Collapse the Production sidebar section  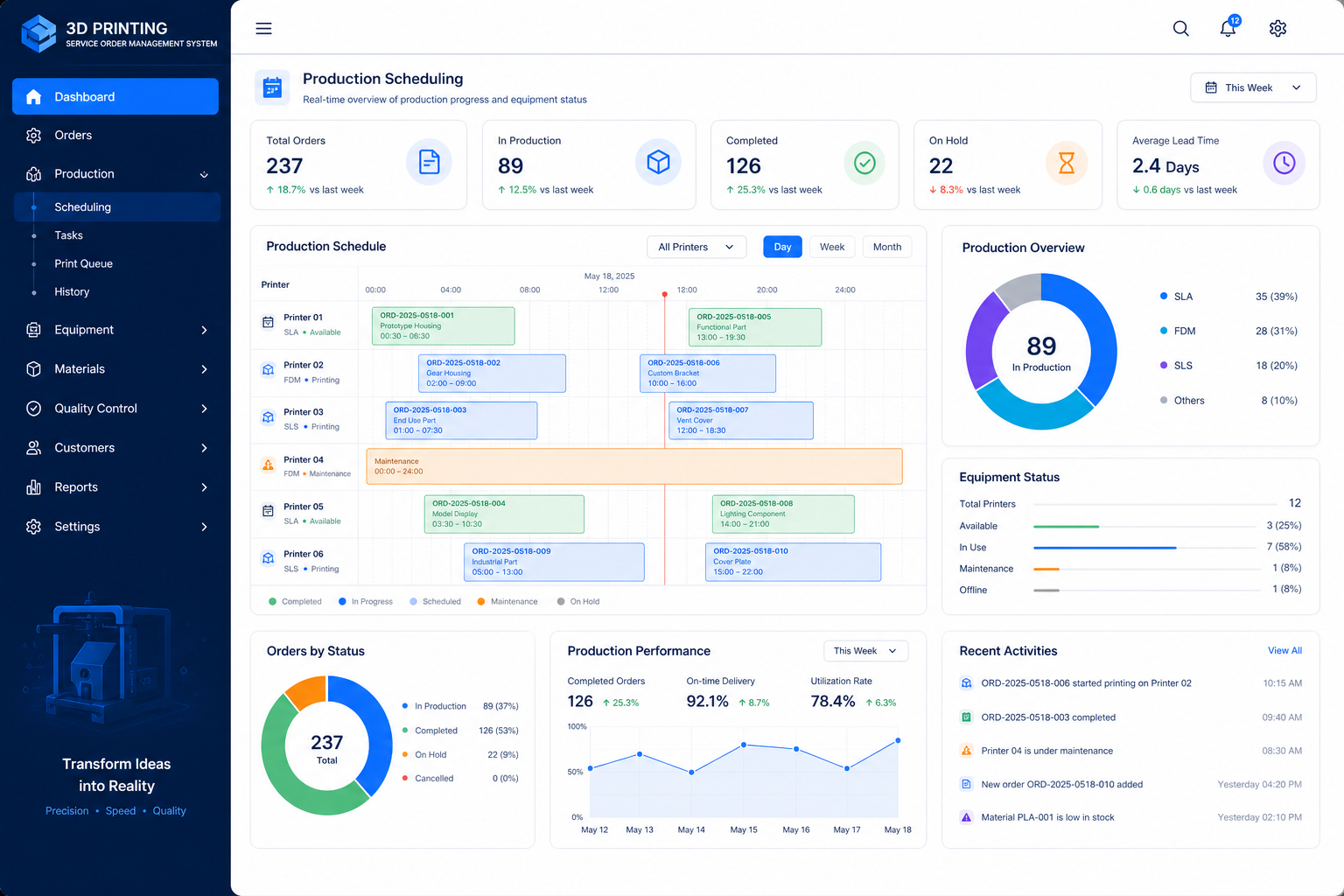point(204,175)
